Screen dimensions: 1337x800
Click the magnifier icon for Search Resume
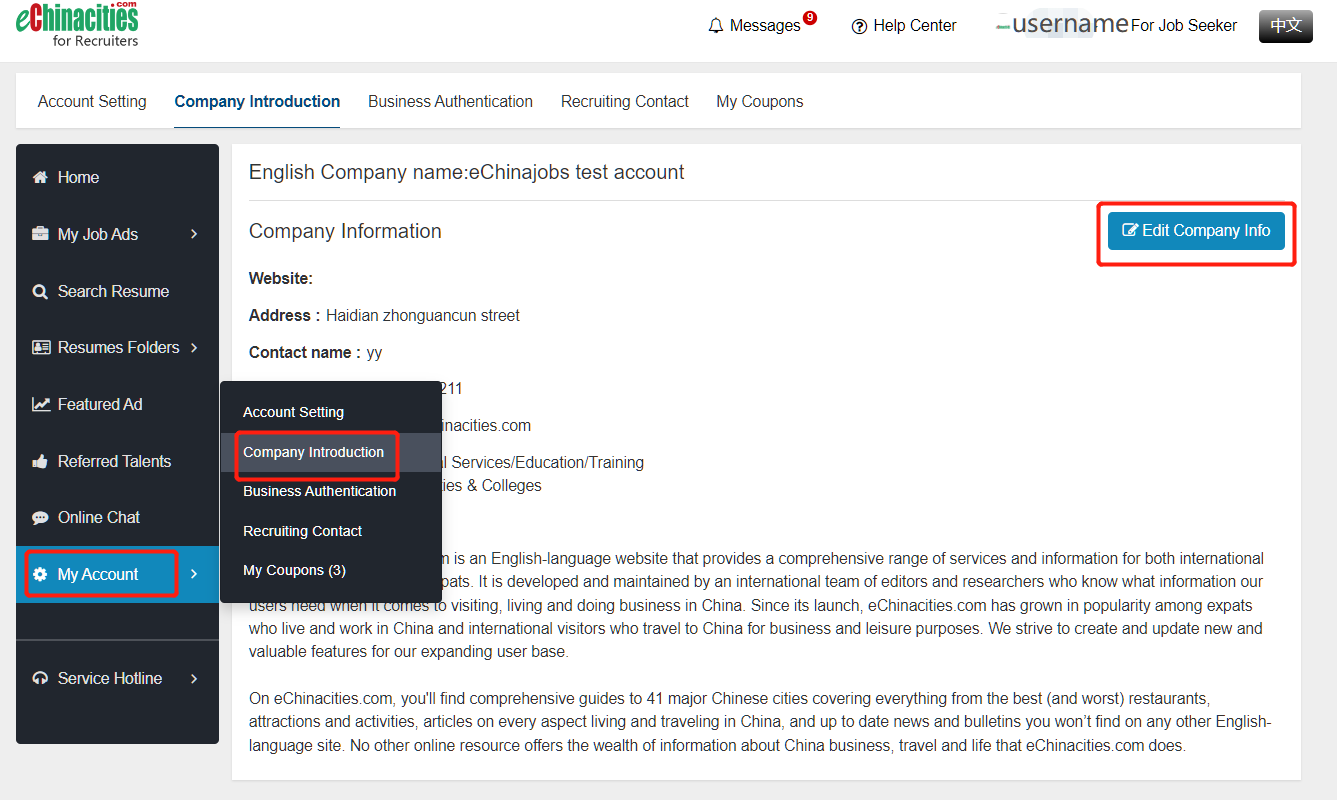tap(41, 291)
